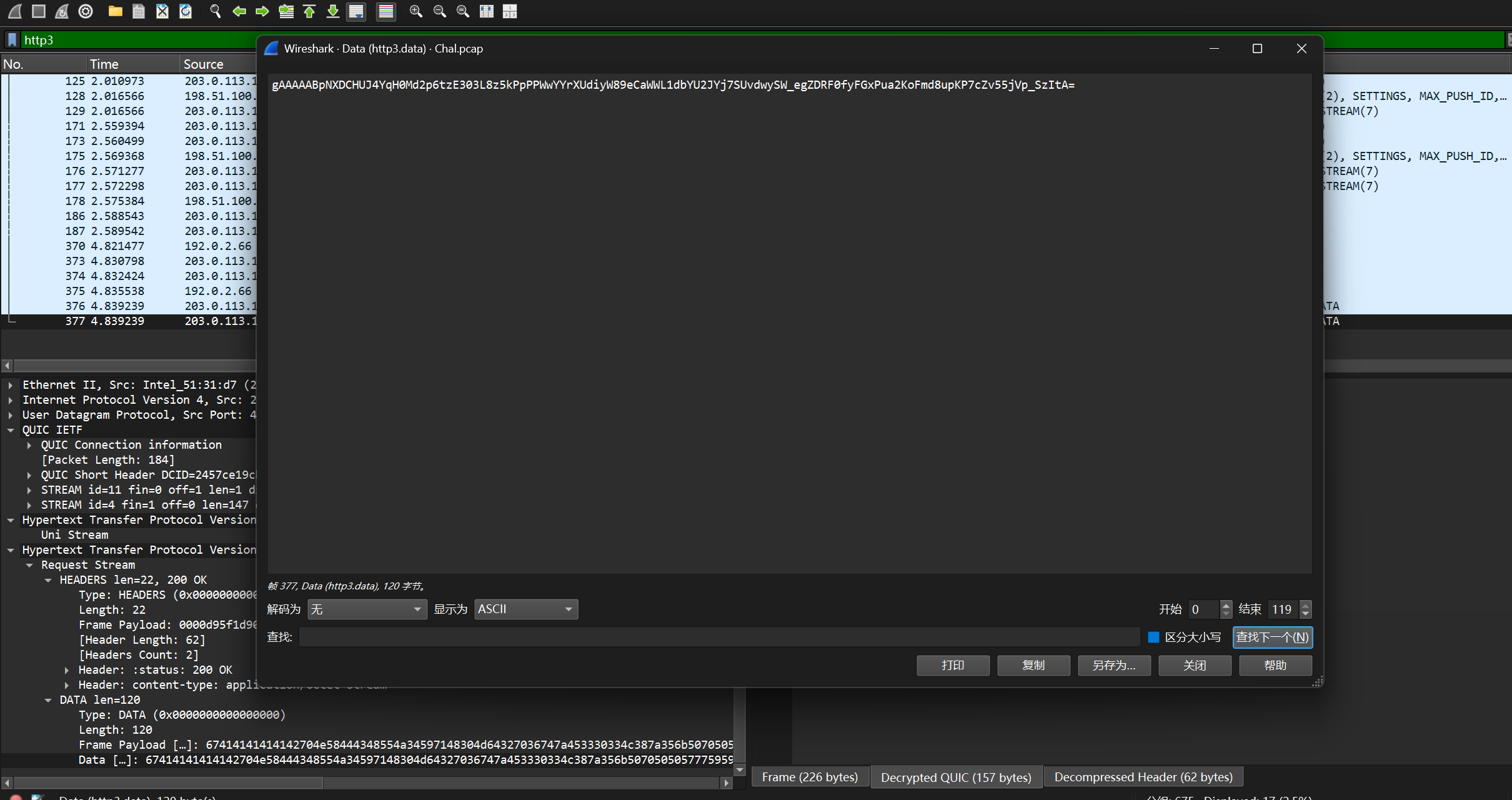Click the start capture shark fin icon
This screenshot has width=1512, height=800.
tap(15, 11)
